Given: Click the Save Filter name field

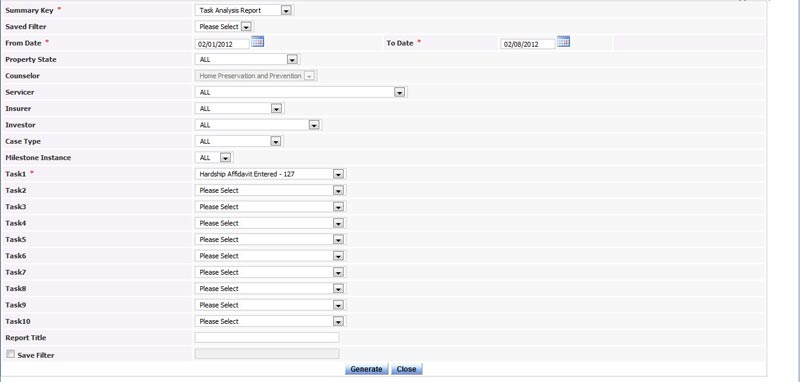Looking at the screenshot, I should point(267,354).
